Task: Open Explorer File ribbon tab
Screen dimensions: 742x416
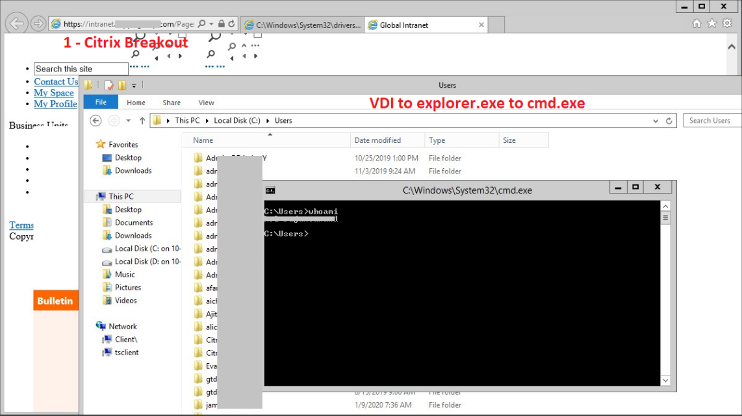Action: (101, 102)
